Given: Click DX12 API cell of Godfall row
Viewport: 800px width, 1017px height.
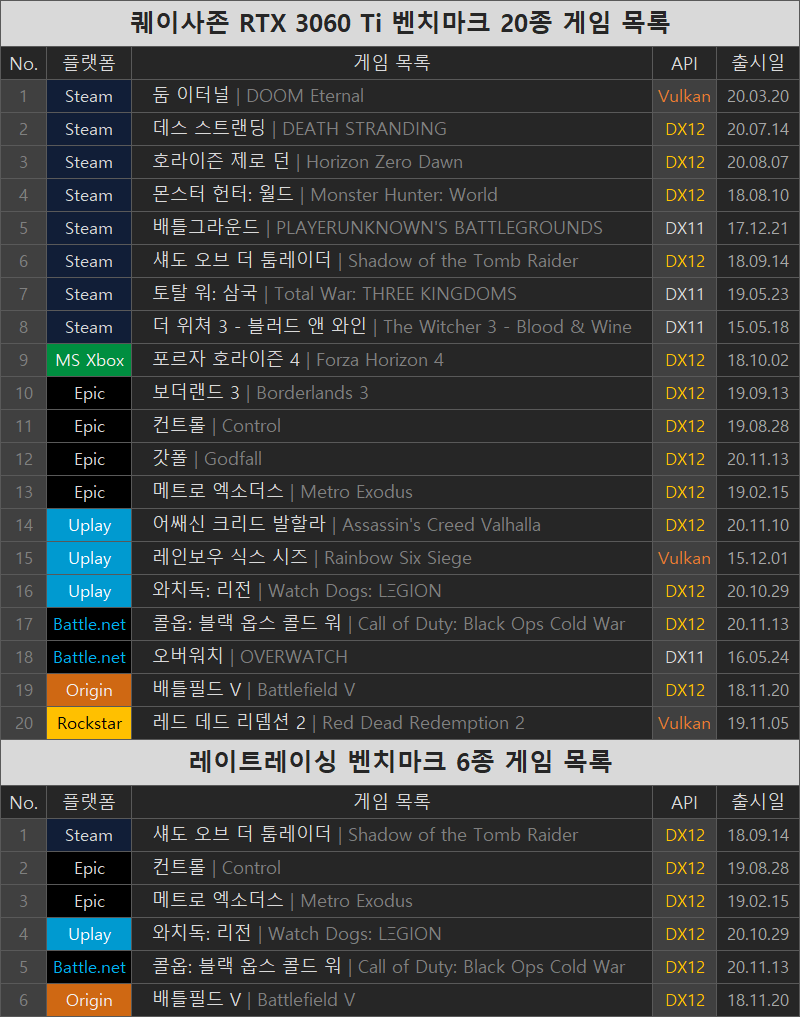Looking at the screenshot, I should click(684, 459).
